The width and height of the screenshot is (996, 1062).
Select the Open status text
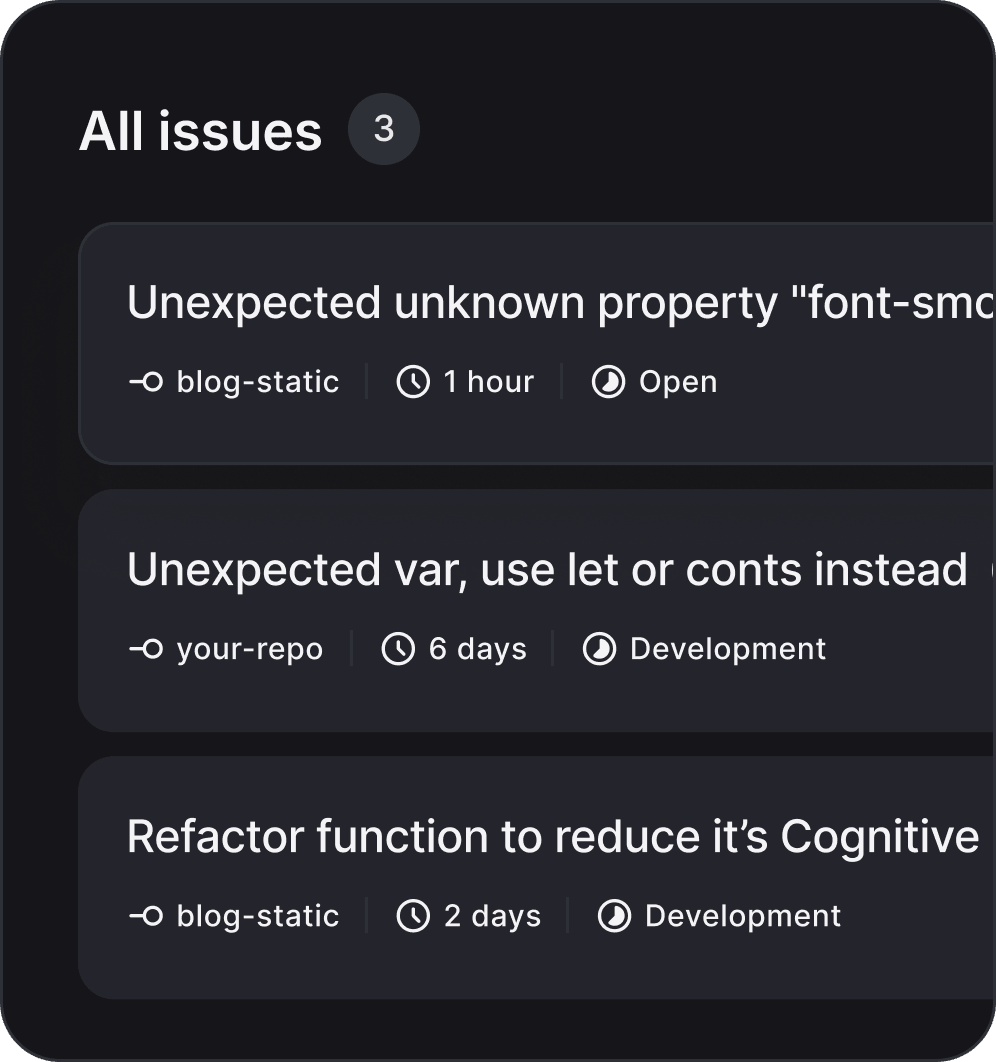pyautogui.click(x=678, y=381)
